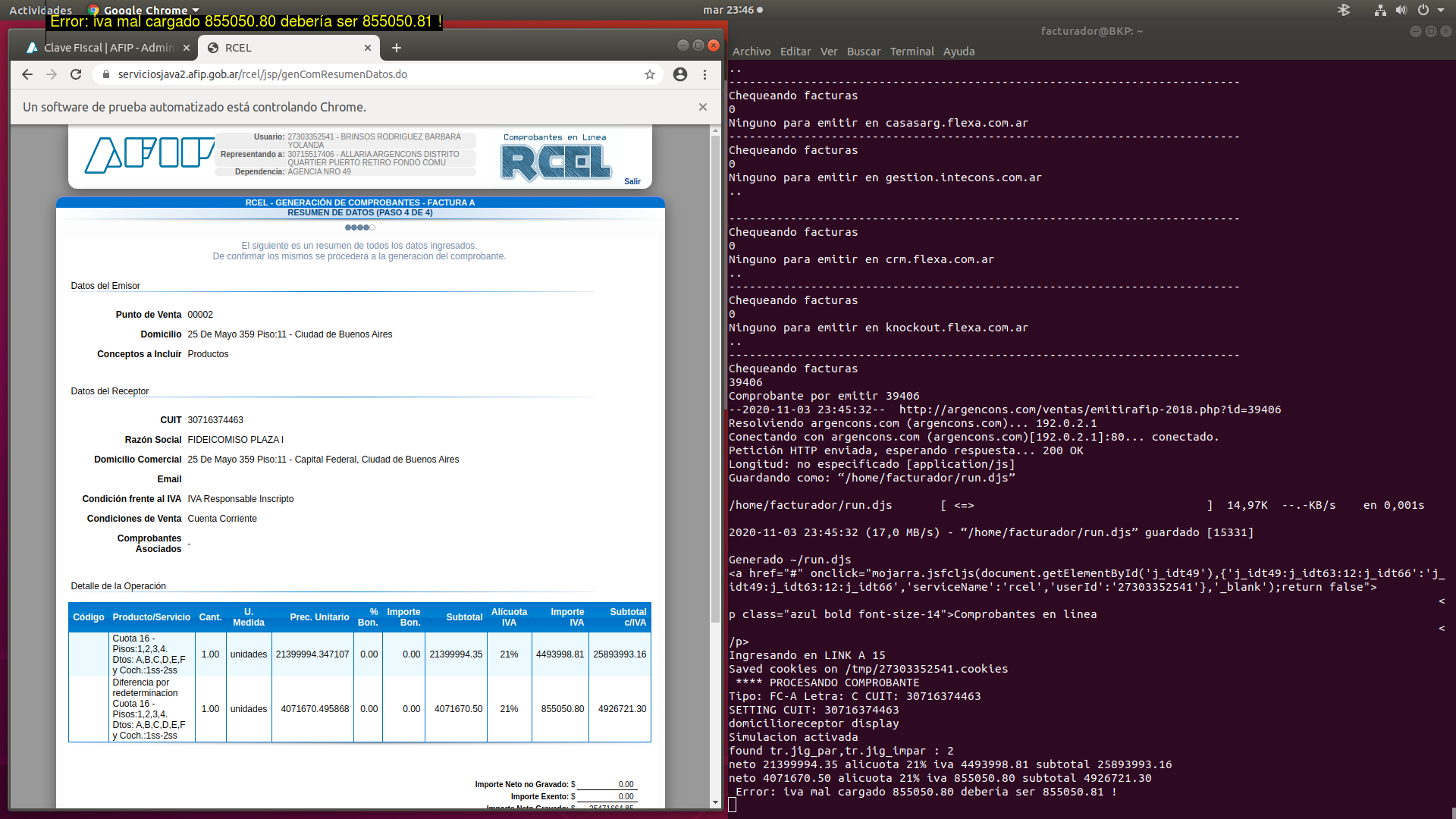Minimize the terminal window
Screen dimensions: 1456x819
(1415, 31)
